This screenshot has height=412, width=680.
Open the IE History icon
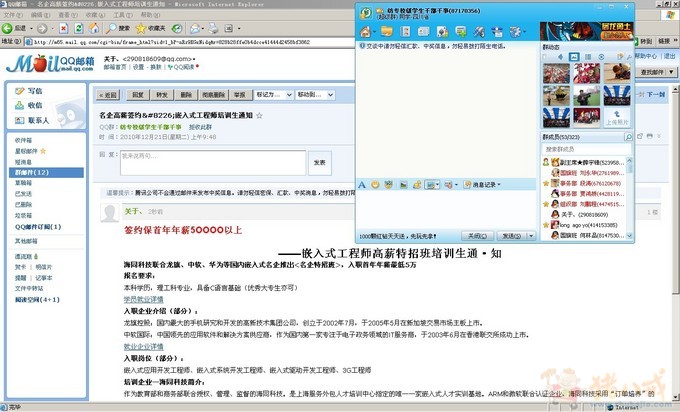pos(177,29)
